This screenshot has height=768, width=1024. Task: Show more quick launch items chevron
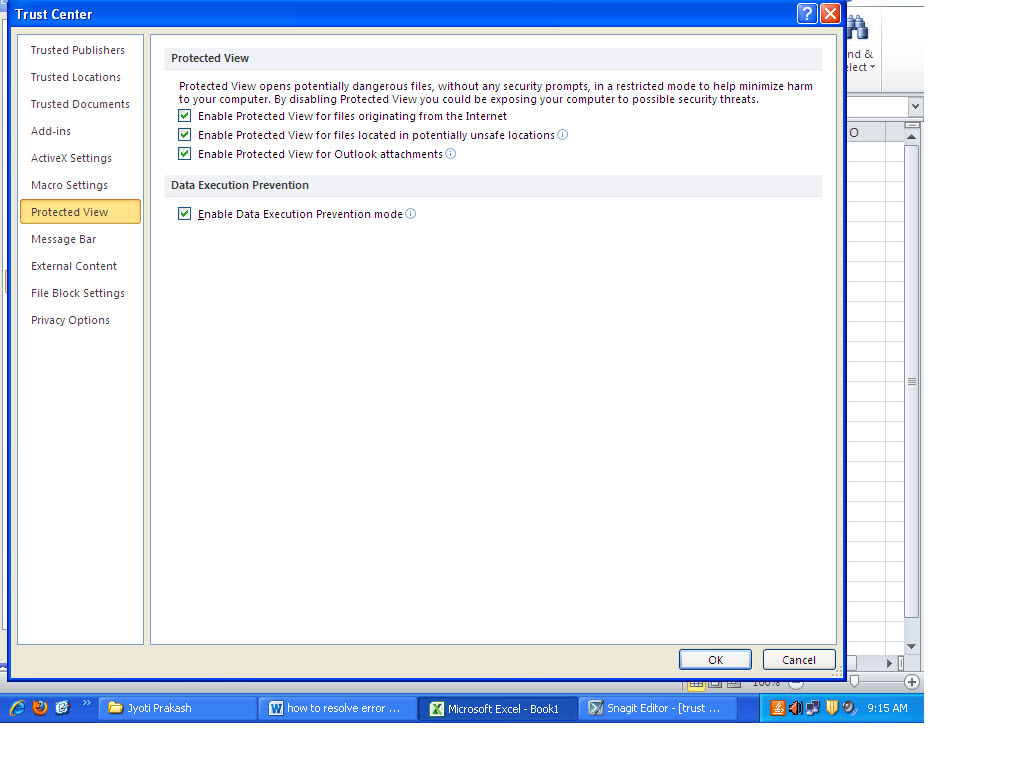pos(87,703)
